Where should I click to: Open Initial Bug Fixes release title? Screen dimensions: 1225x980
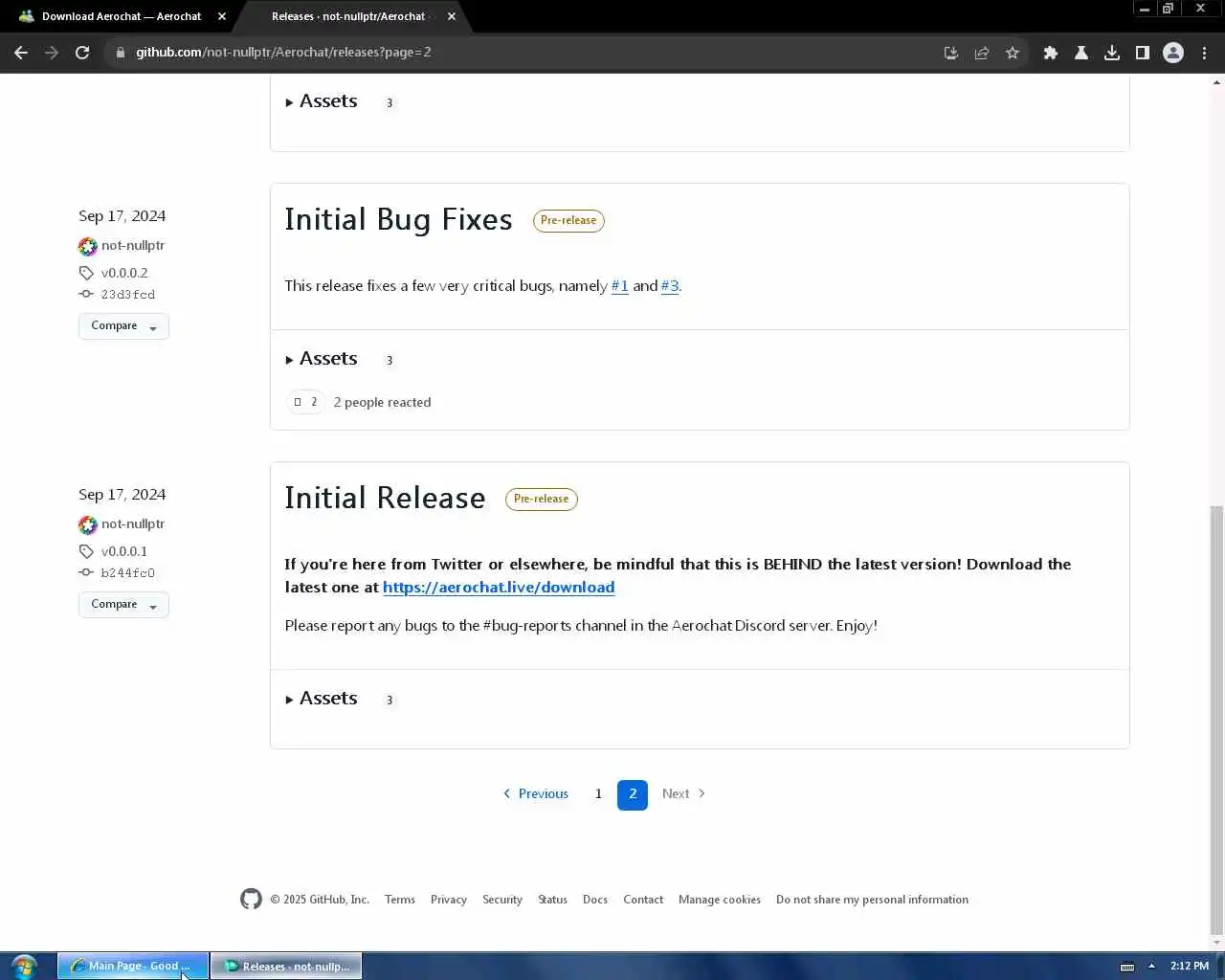point(398,219)
